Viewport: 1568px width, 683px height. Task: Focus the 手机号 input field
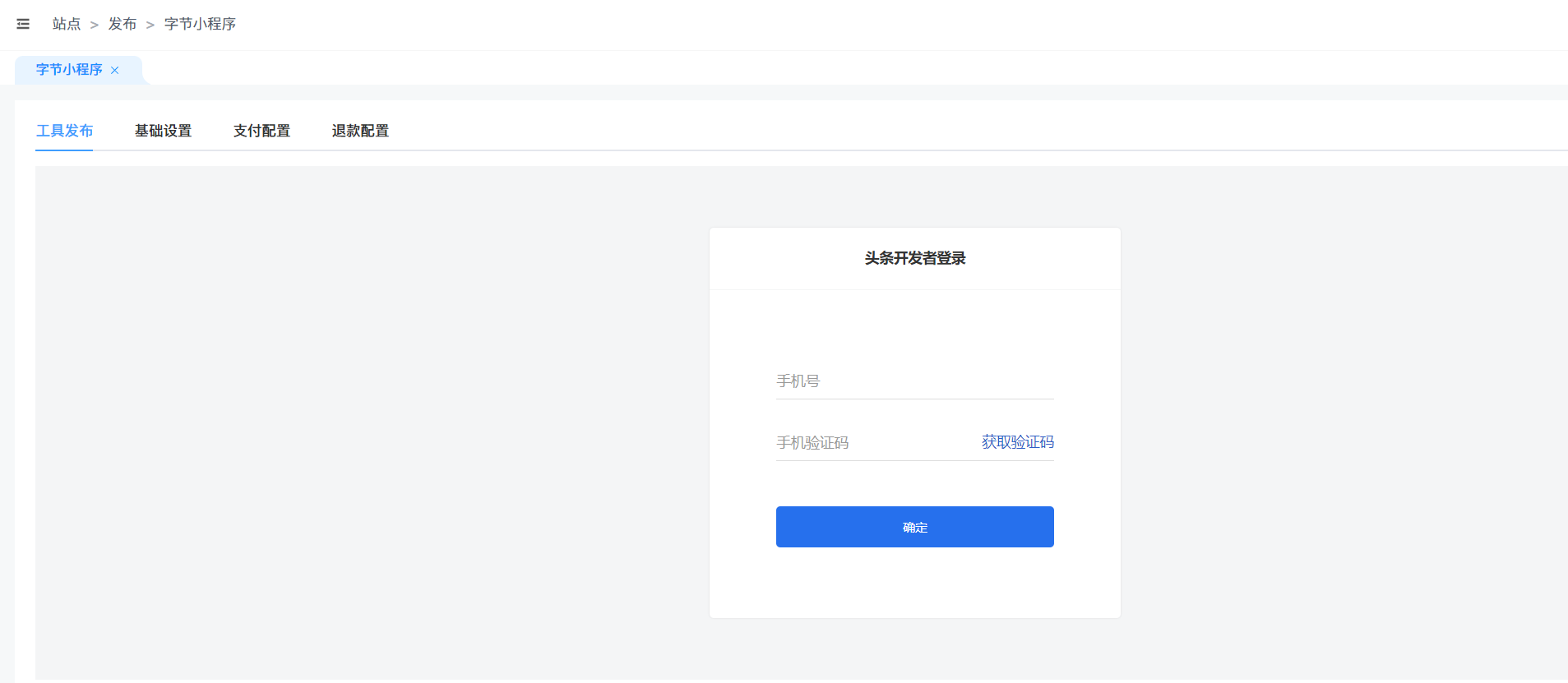coord(915,381)
